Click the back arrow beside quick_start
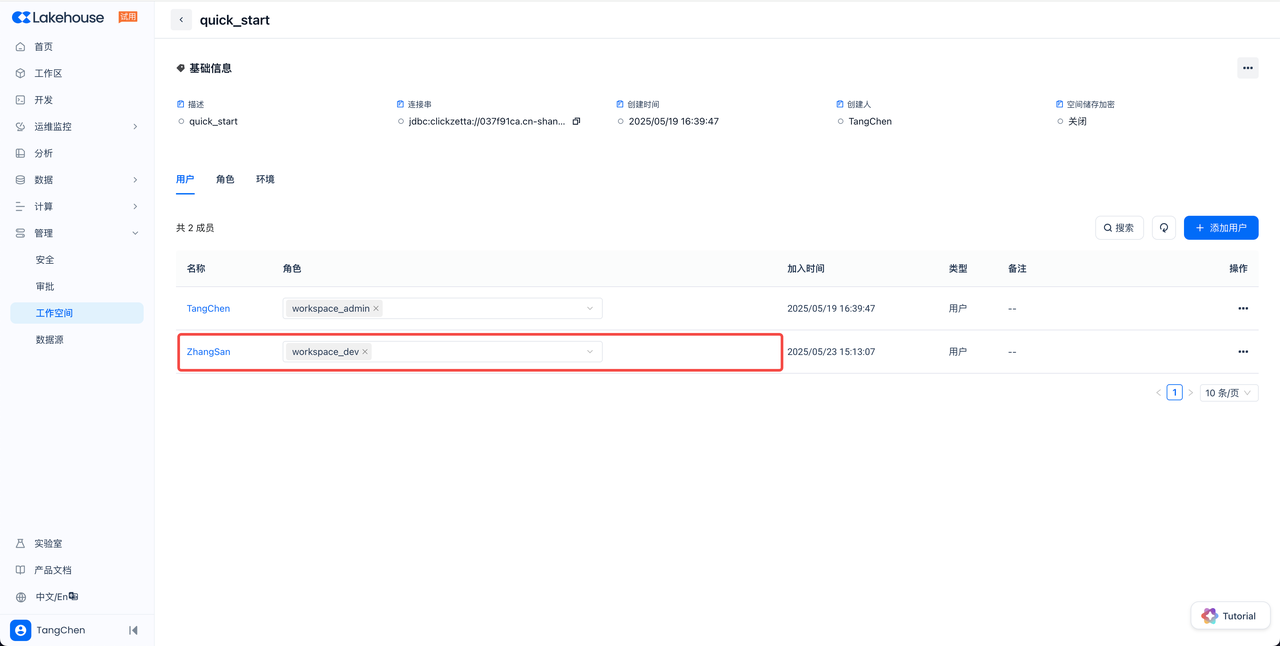Screen dimensions: 1280x646 (181, 20)
